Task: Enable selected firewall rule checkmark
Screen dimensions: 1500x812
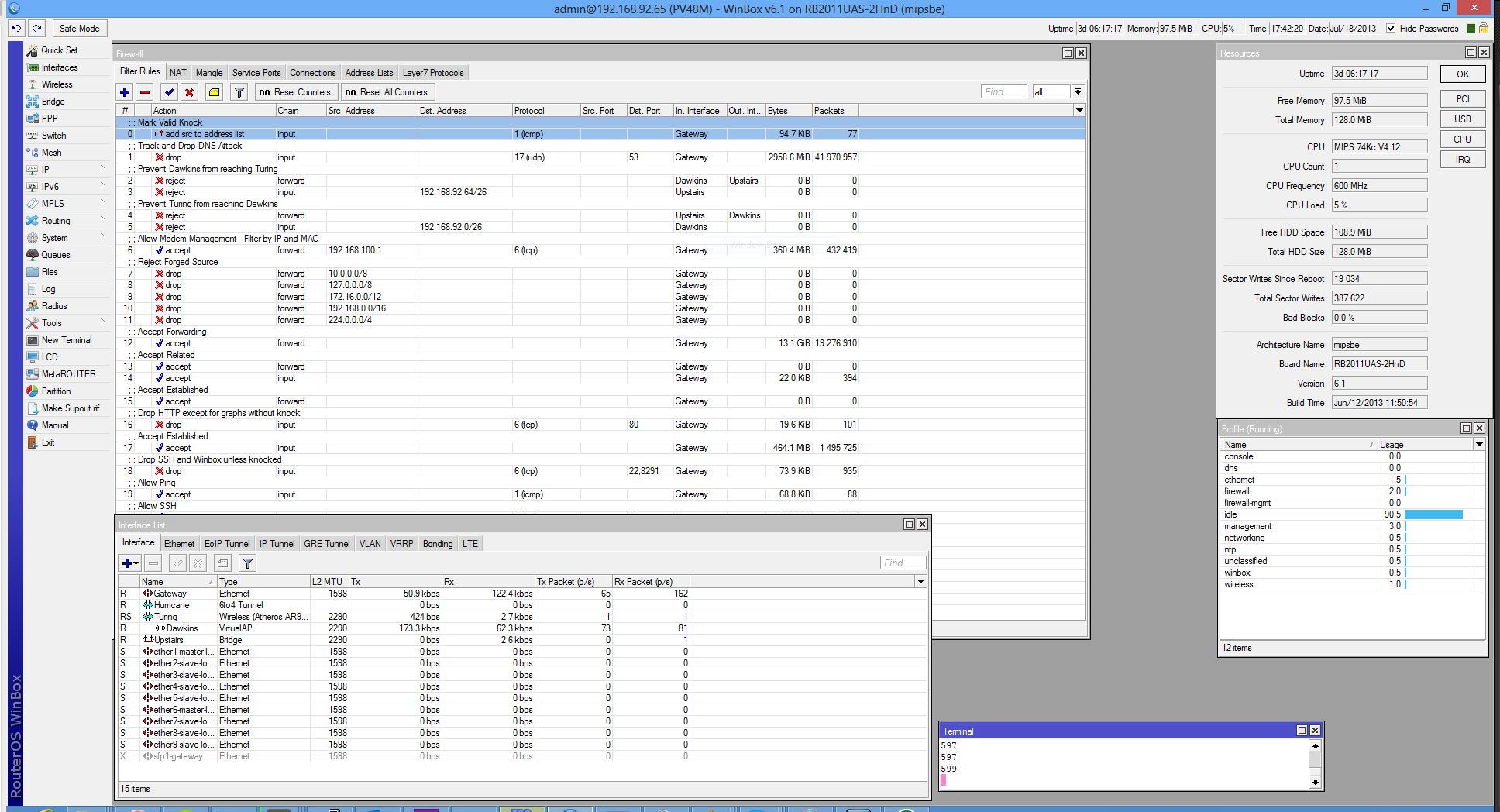Action: (169, 92)
